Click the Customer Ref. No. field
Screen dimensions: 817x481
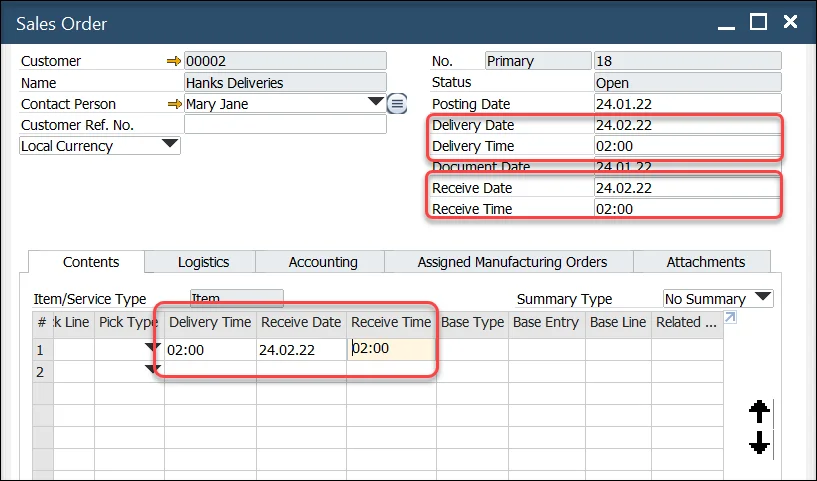(x=285, y=125)
